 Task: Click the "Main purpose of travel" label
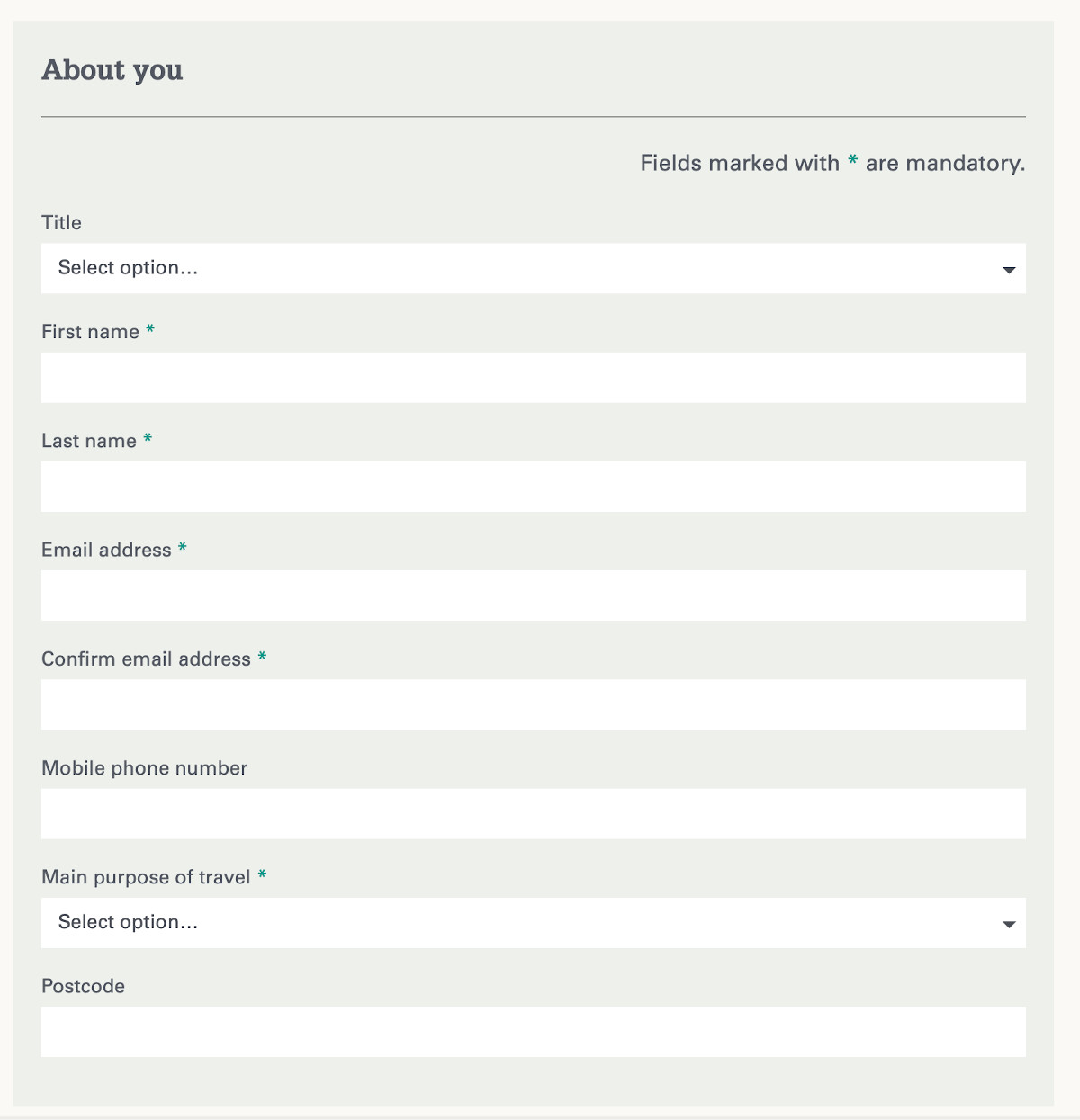point(146,877)
